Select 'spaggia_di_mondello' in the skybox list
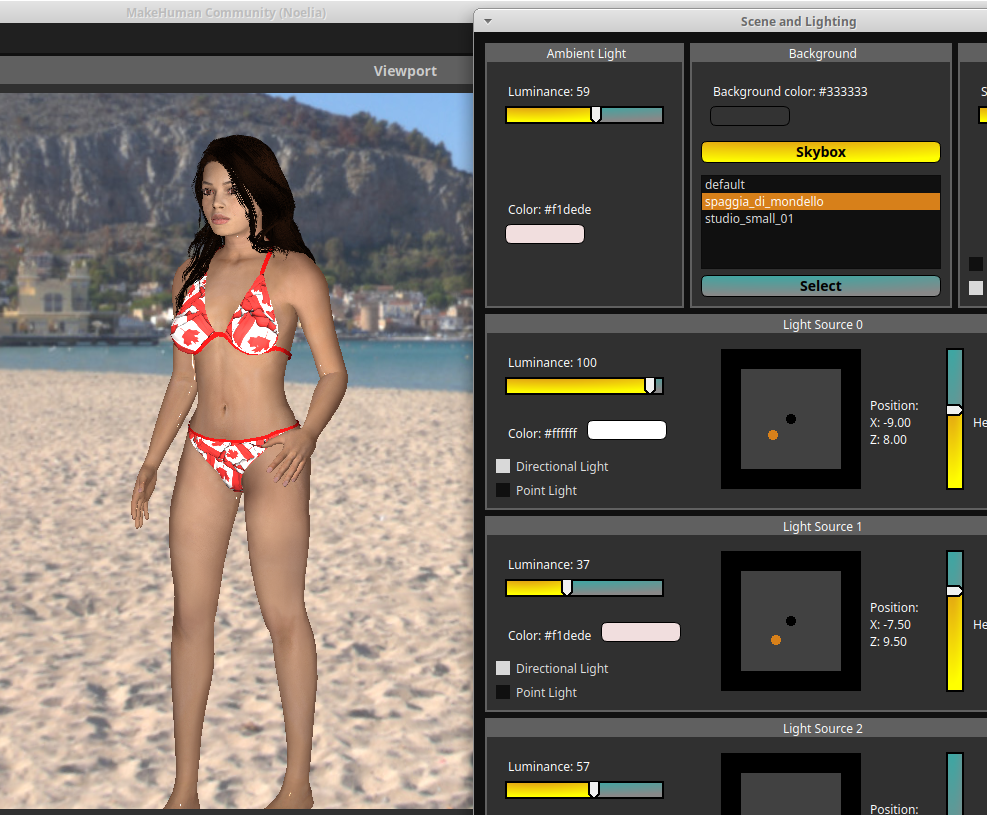 [x=764, y=202]
